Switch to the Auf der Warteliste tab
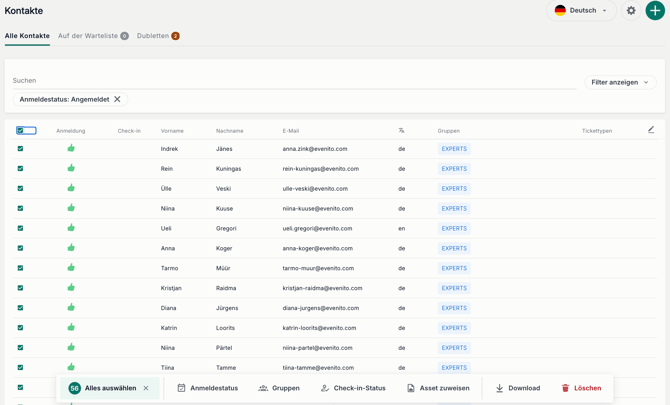This screenshot has height=405, width=670. click(93, 36)
